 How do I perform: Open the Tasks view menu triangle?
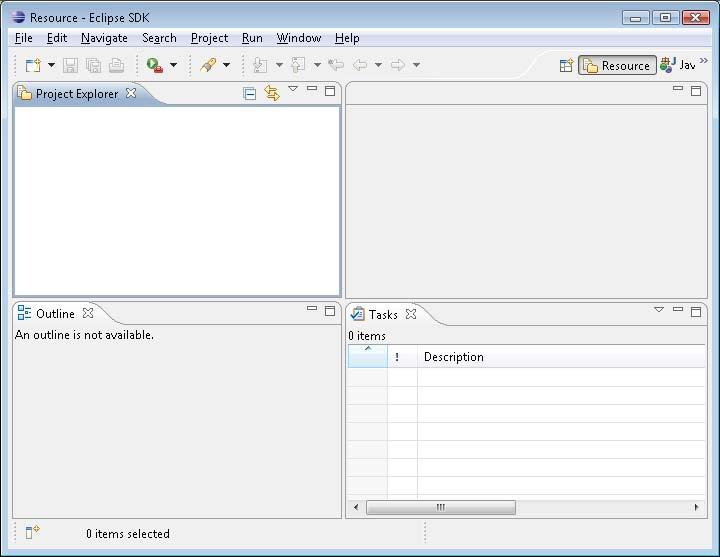point(659,309)
